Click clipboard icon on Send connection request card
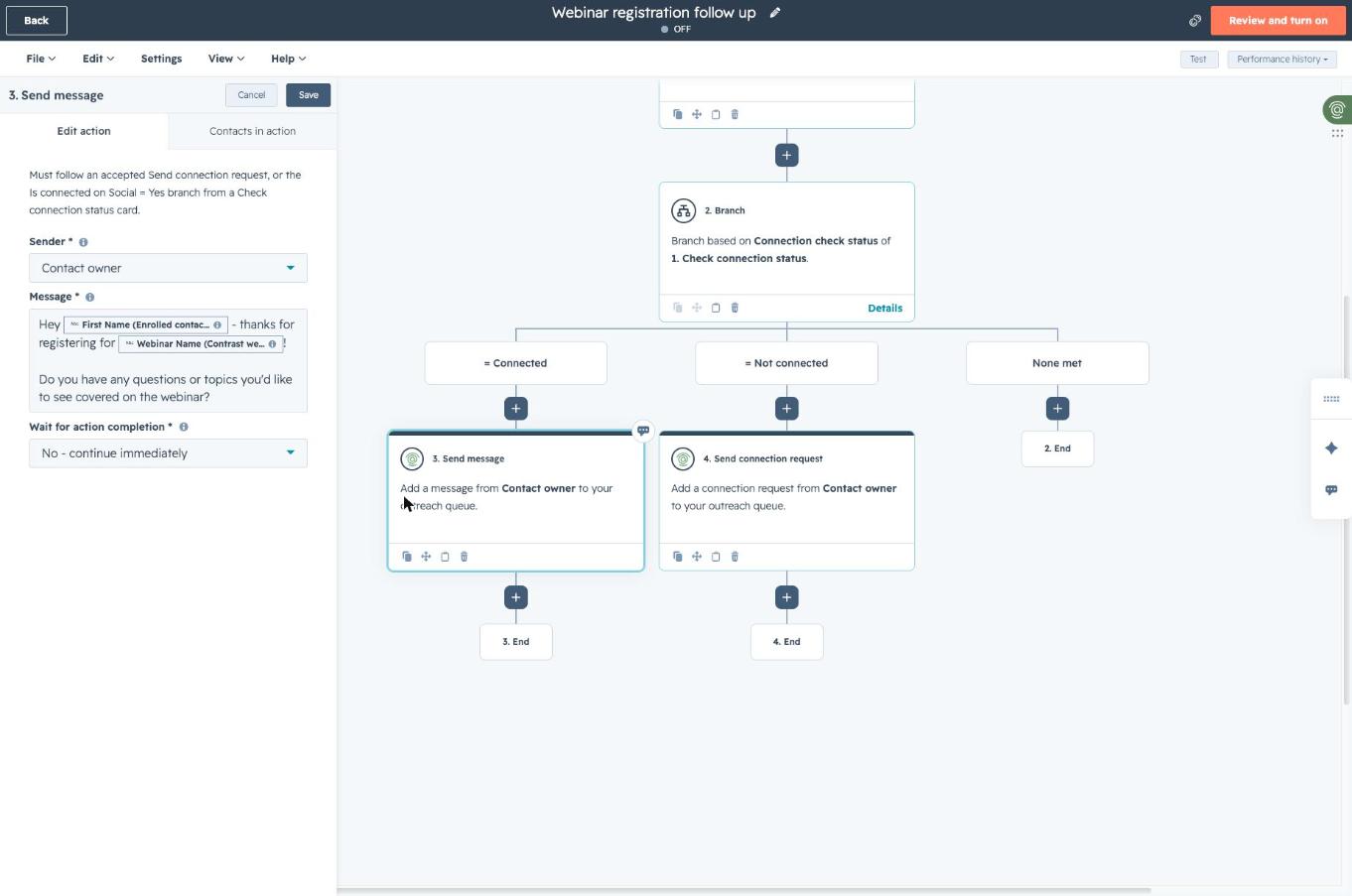Screen dimensions: 1352x896 tap(716, 557)
